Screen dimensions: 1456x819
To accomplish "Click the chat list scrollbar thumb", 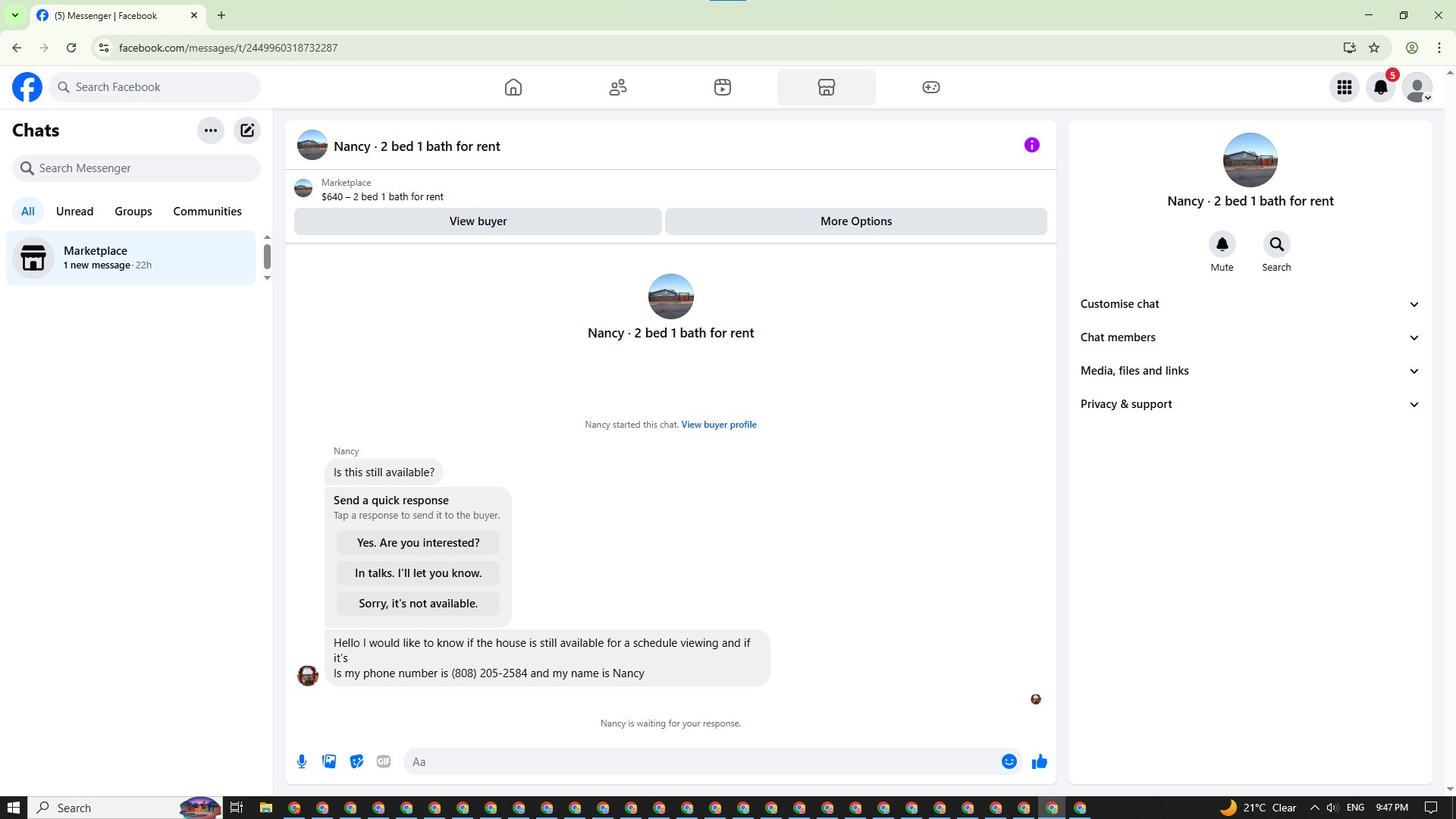I will tap(267, 256).
